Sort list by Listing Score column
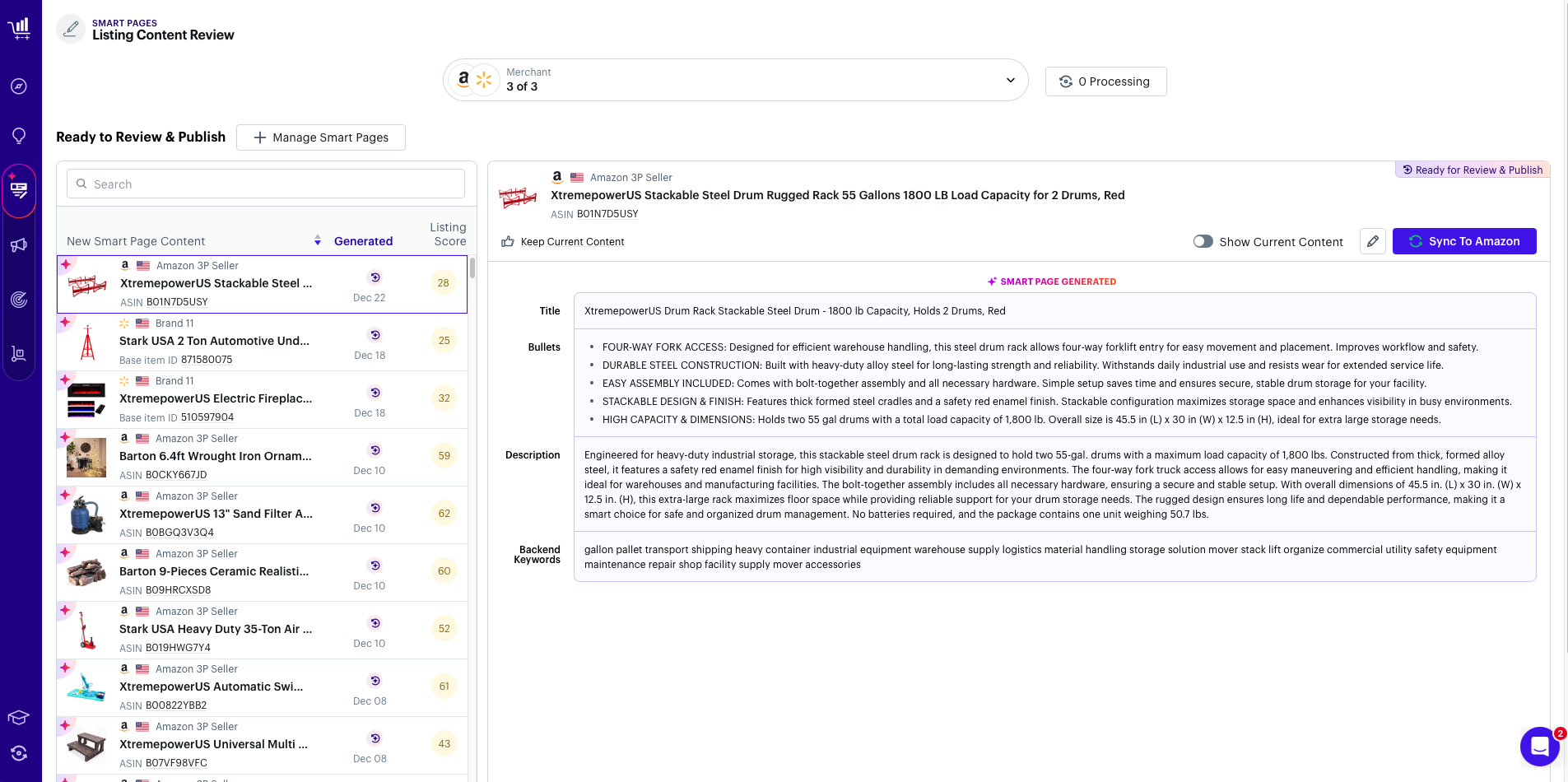Image resolution: width=1568 pixels, height=782 pixels. (449, 234)
